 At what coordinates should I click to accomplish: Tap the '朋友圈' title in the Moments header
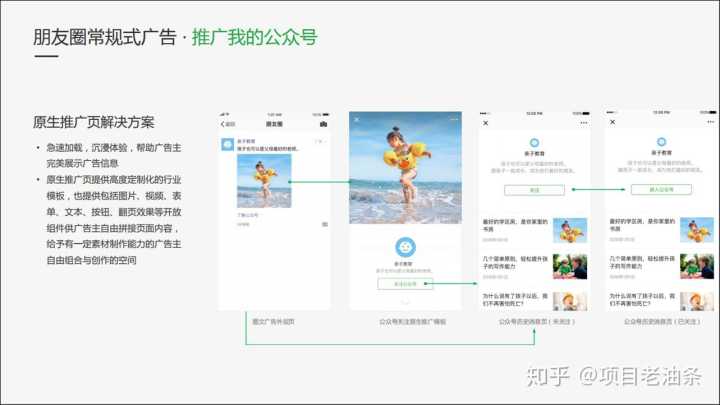pyautogui.click(x=274, y=124)
